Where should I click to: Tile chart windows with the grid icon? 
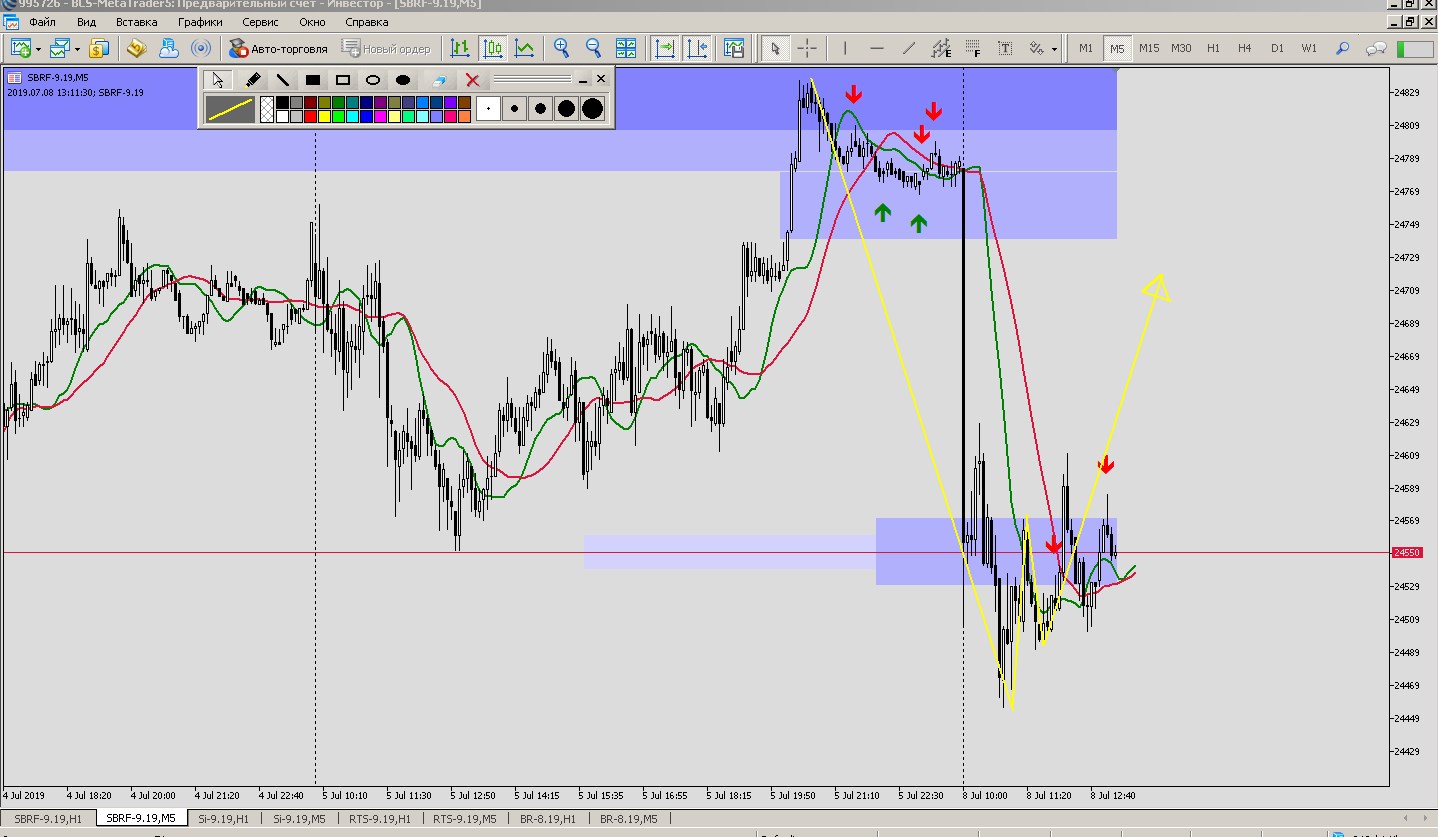click(626, 48)
